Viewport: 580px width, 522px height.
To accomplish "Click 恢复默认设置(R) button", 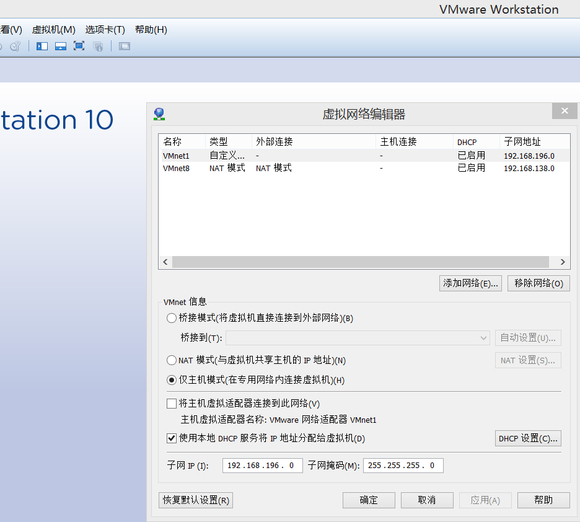I will (x=196, y=500).
